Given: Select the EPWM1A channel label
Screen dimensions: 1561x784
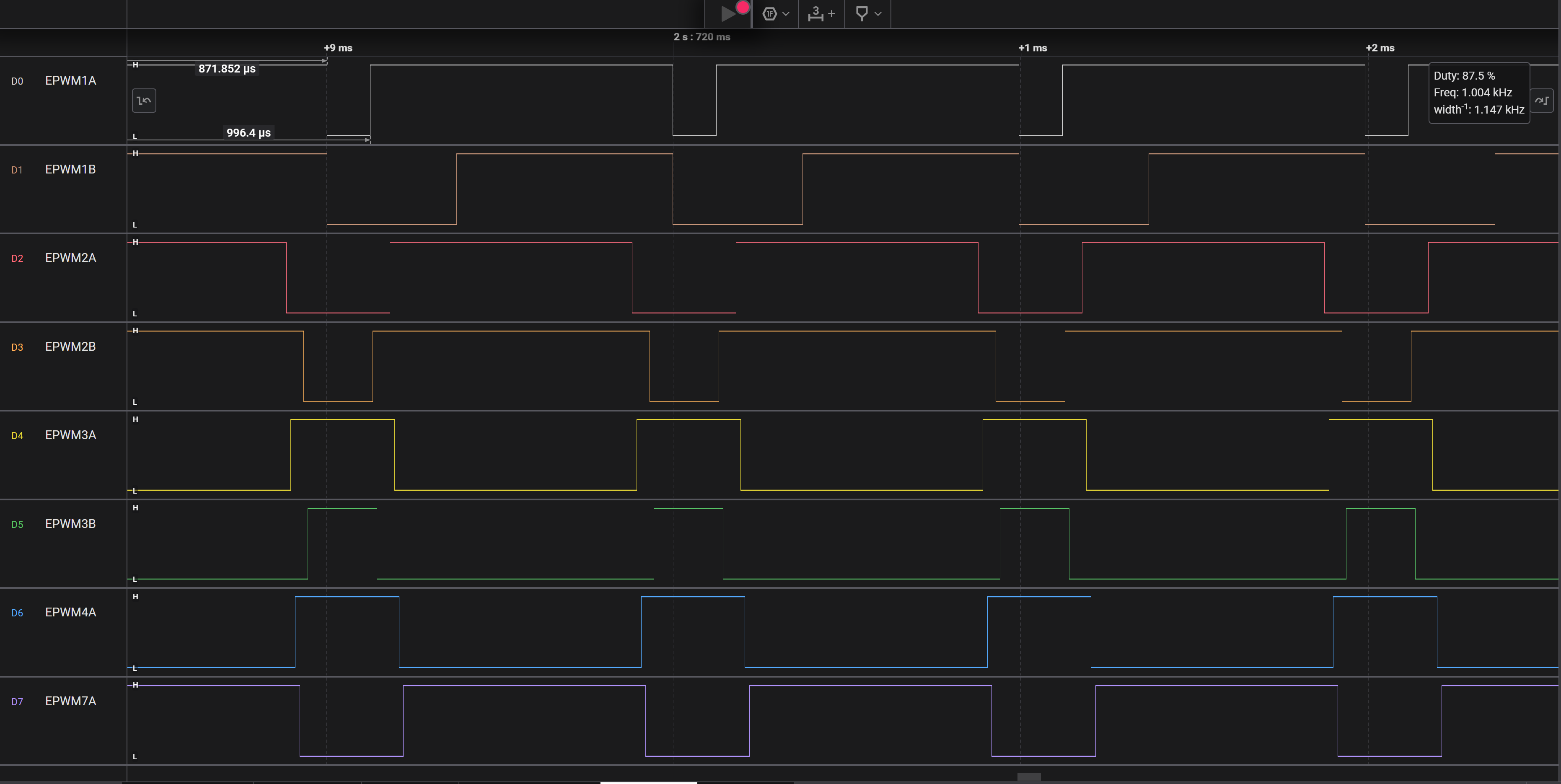Looking at the screenshot, I should pos(70,80).
